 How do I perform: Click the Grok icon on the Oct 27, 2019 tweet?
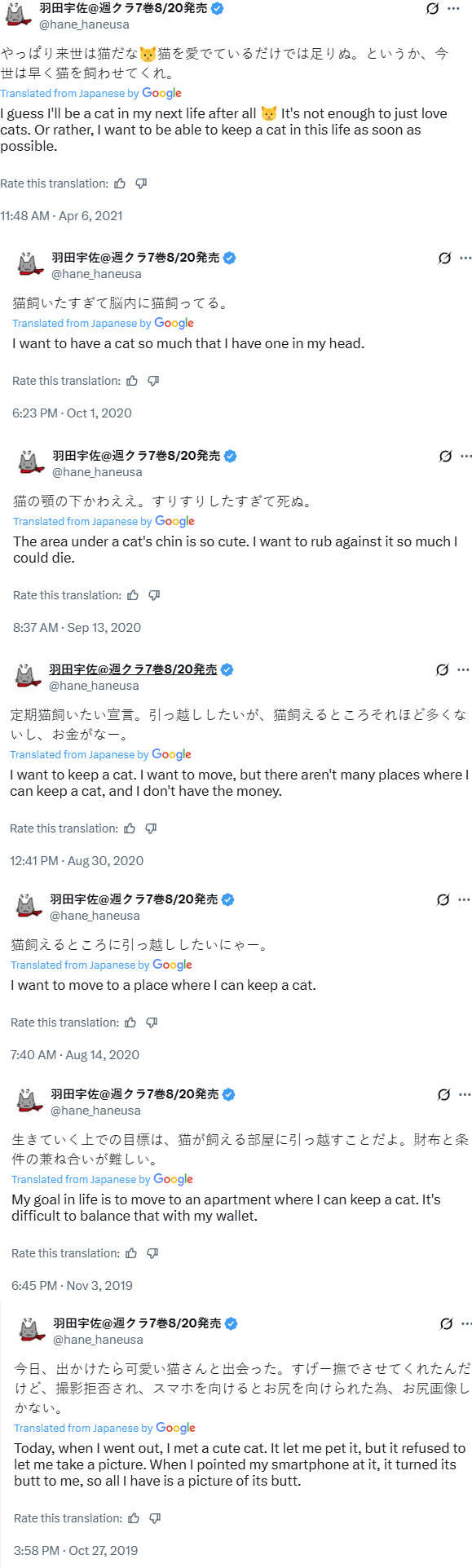click(446, 1323)
